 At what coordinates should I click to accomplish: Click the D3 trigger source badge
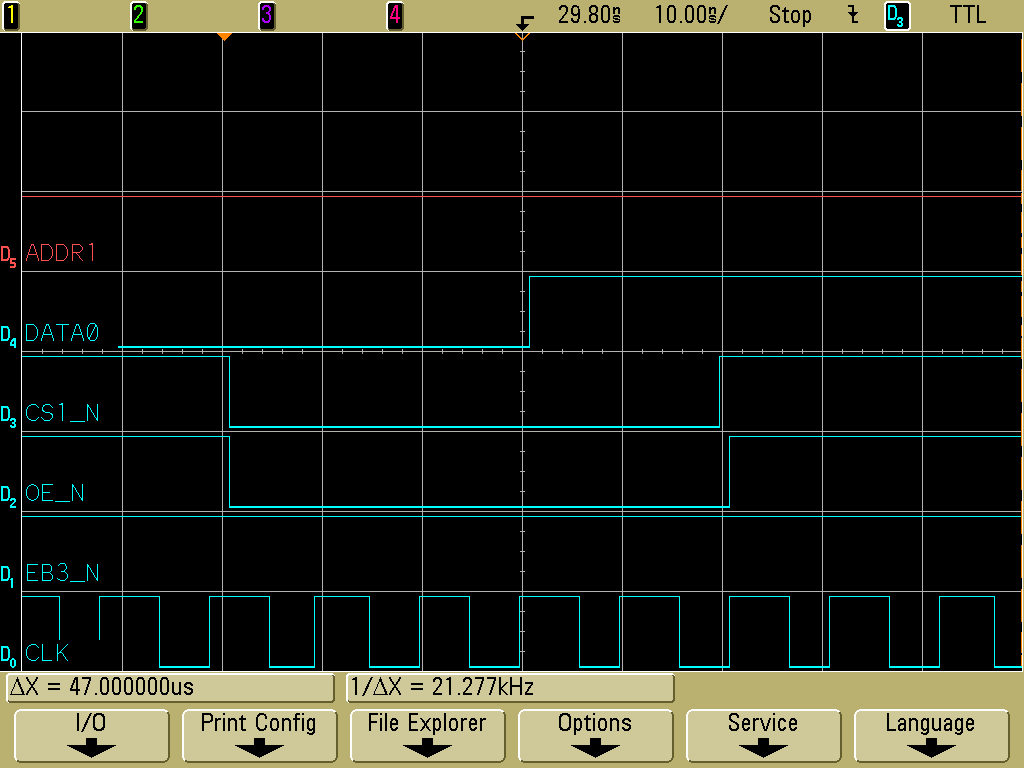897,15
